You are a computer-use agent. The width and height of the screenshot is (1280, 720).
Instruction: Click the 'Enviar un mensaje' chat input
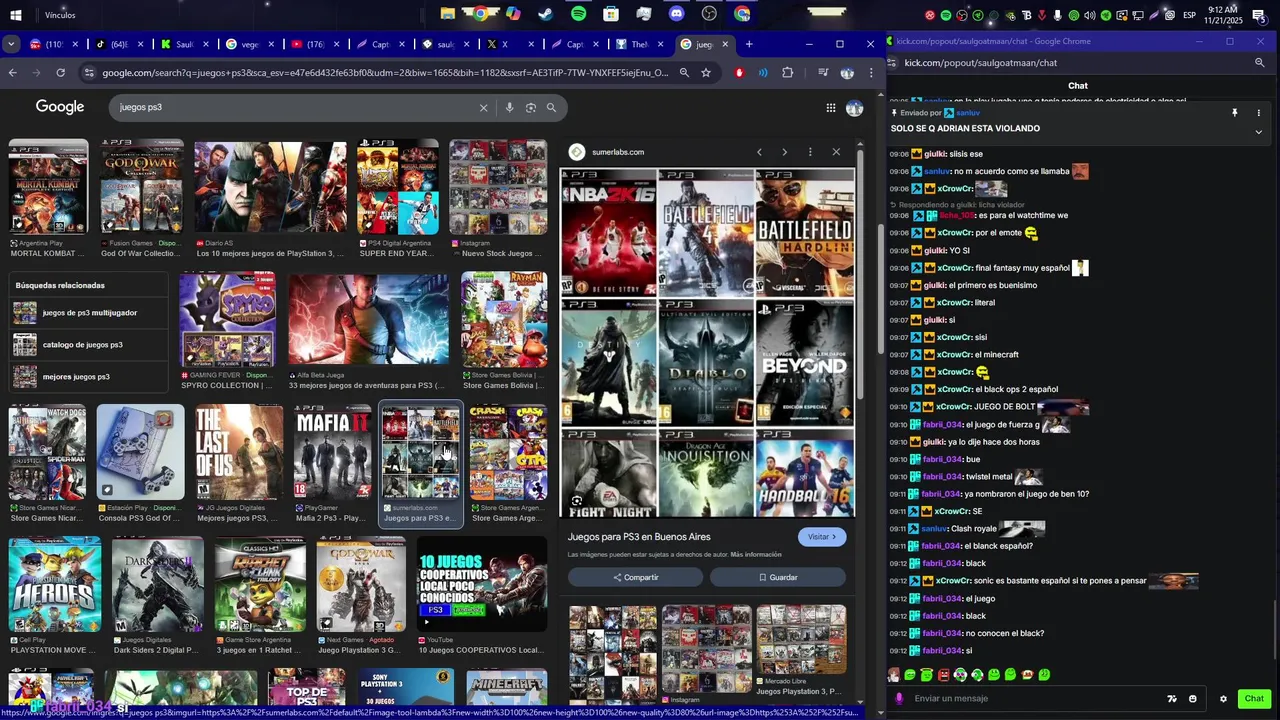tap(1035, 699)
